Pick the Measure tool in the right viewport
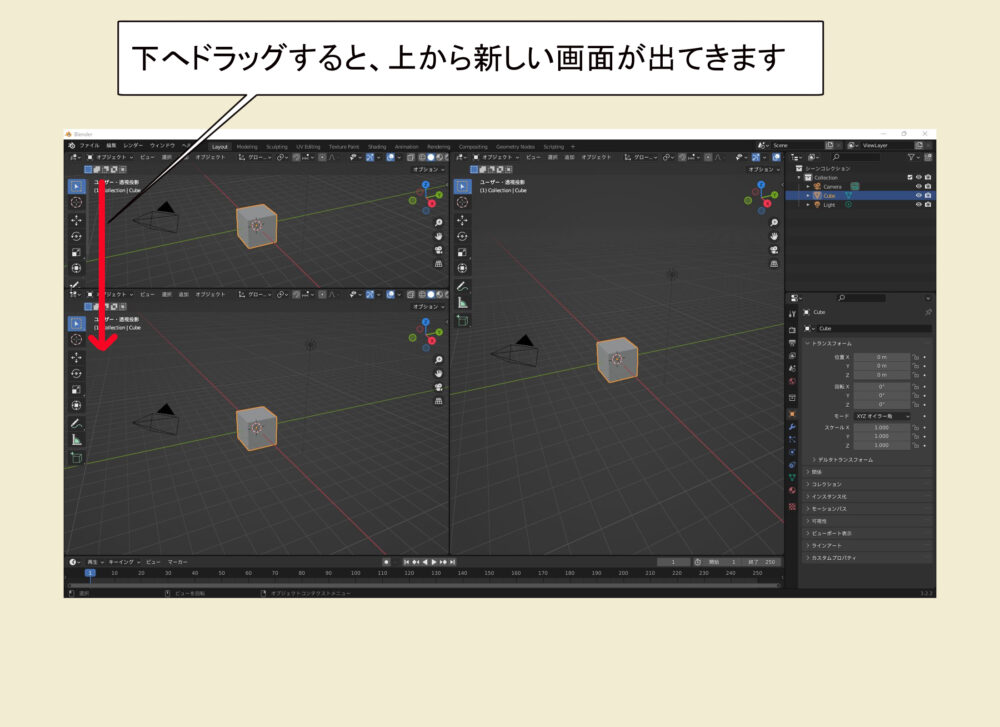 coord(462,303)
